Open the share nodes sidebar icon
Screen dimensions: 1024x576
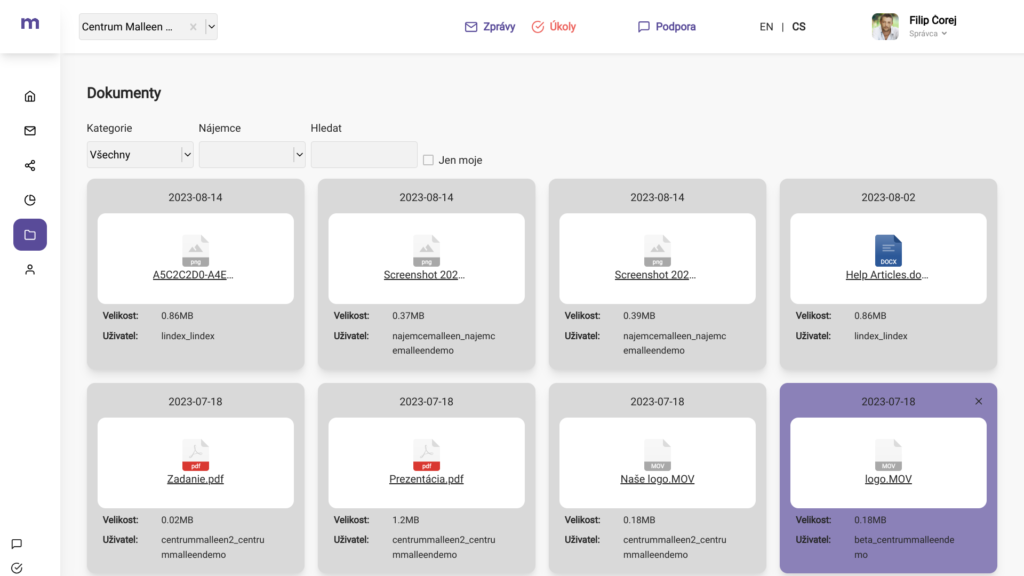point(30,166)
